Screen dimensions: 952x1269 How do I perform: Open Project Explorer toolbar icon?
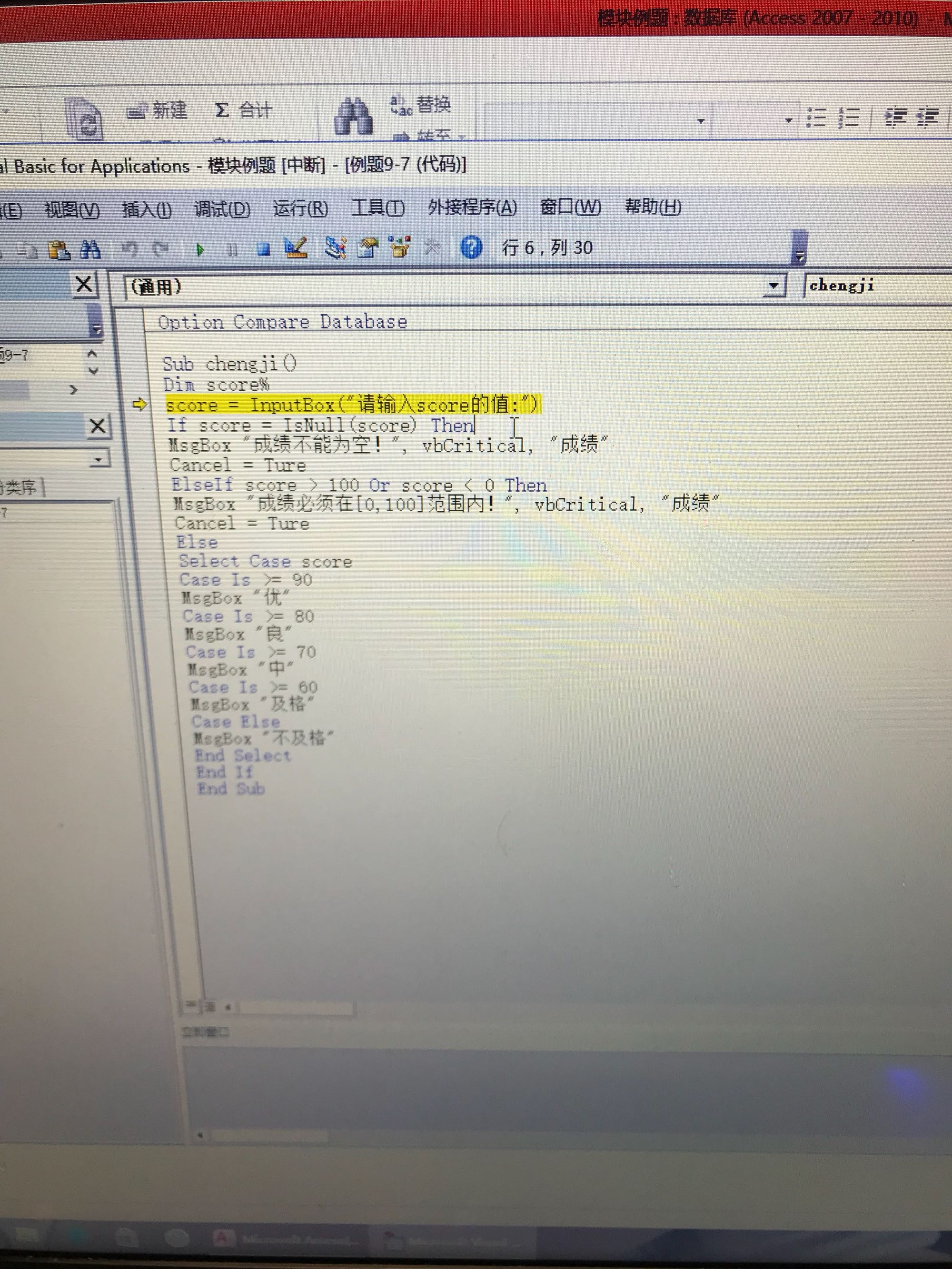click(335, 247)
